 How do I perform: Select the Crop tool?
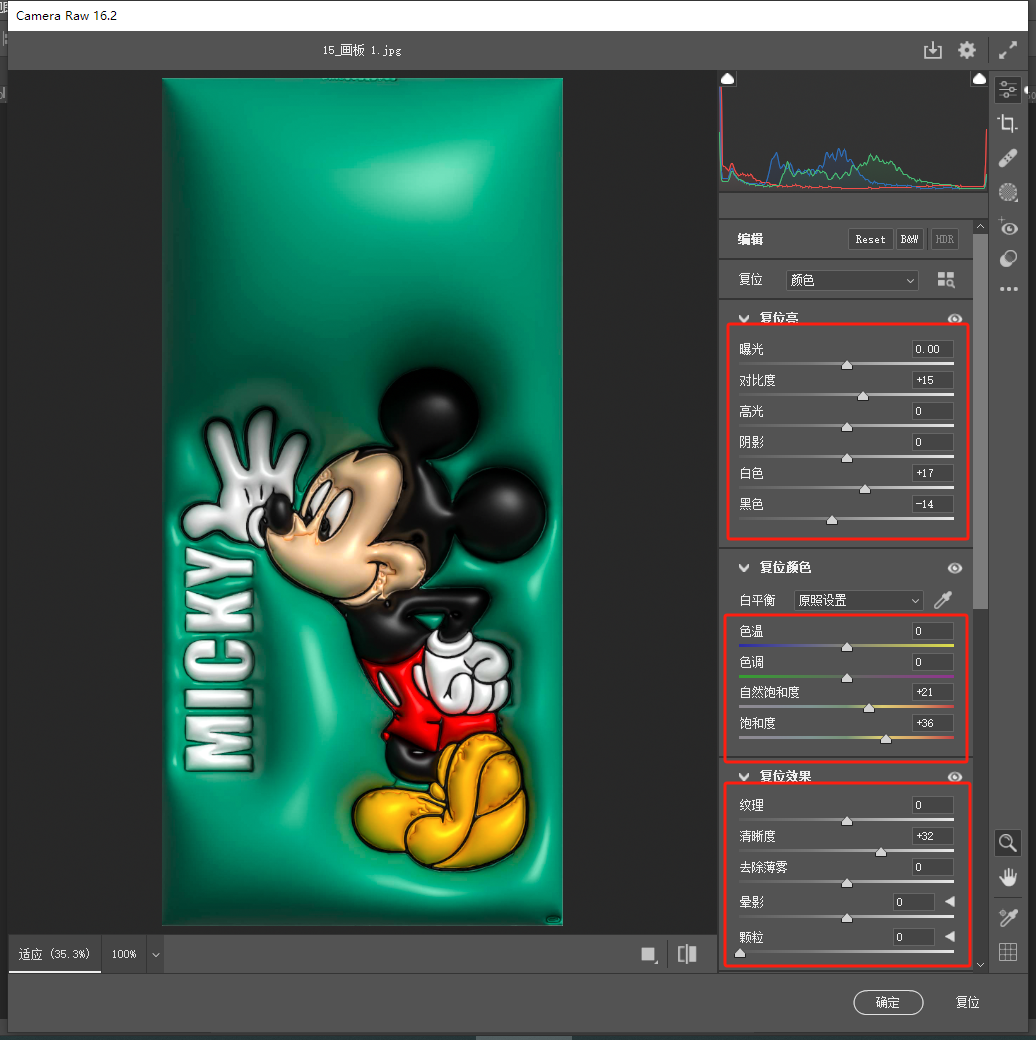tap(1008, 123)
